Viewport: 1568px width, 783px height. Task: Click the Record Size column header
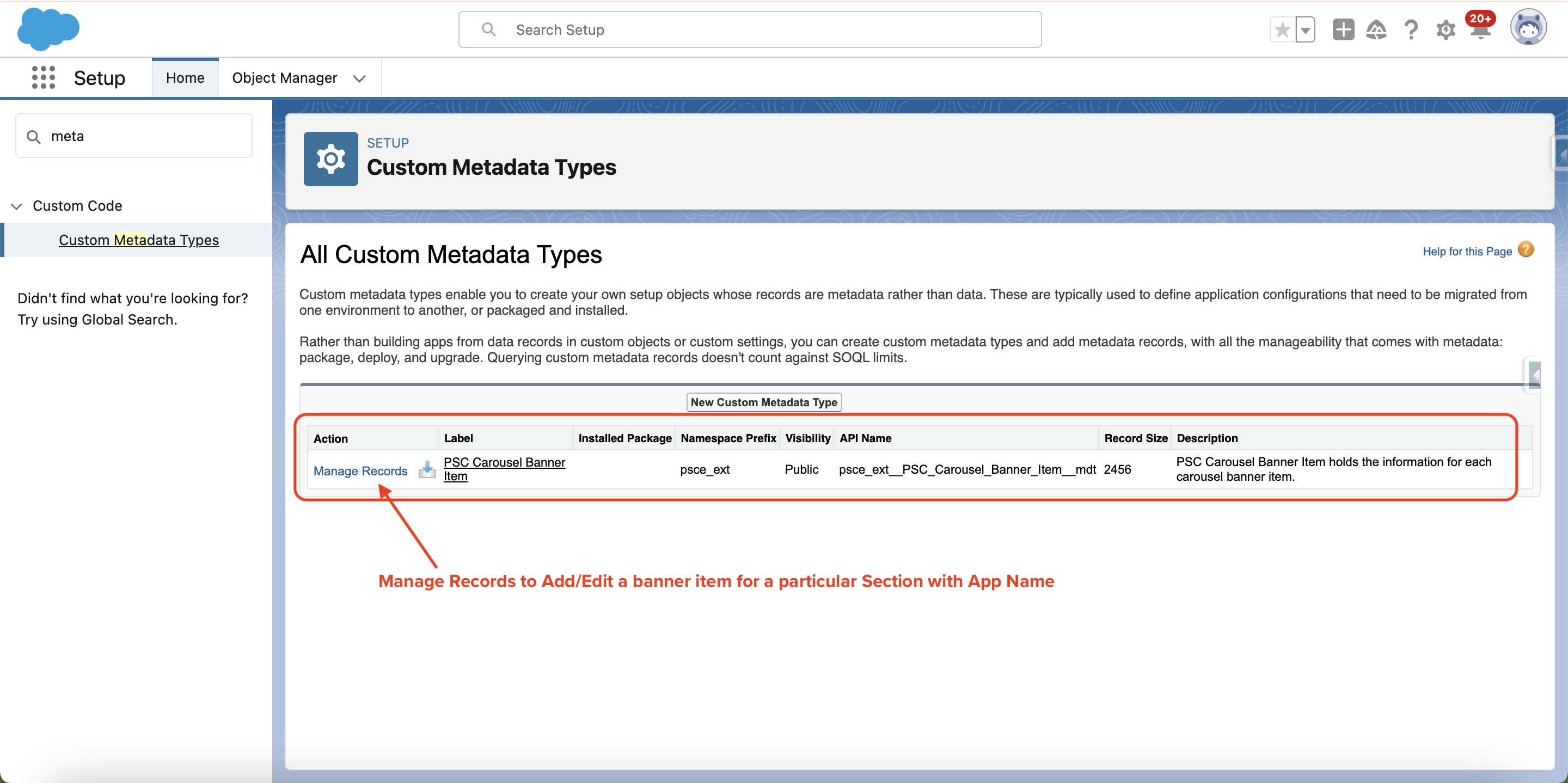1136,438
